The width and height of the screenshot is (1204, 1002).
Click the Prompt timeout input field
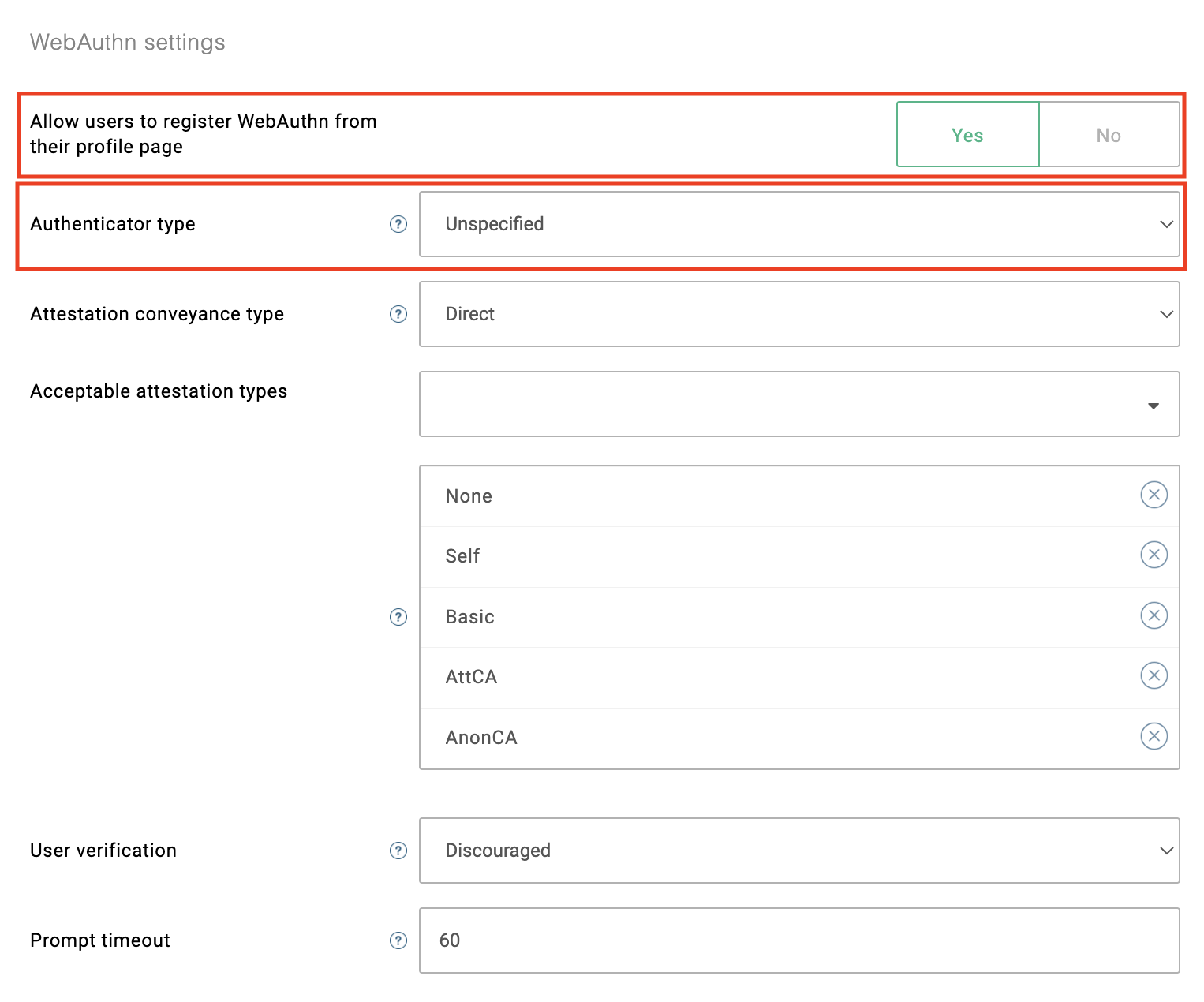tap(799, 940)
